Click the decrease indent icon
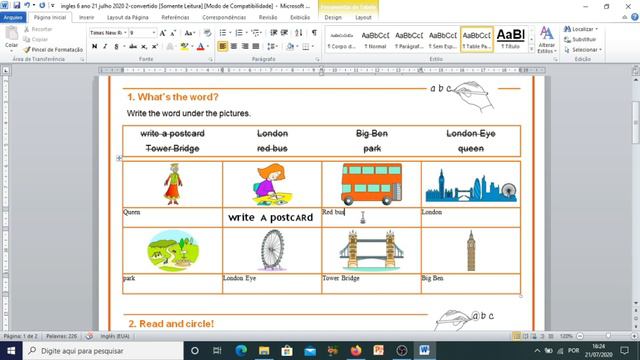Image resolution: width=640 pixels, height=360 pixels. [273, 33]
